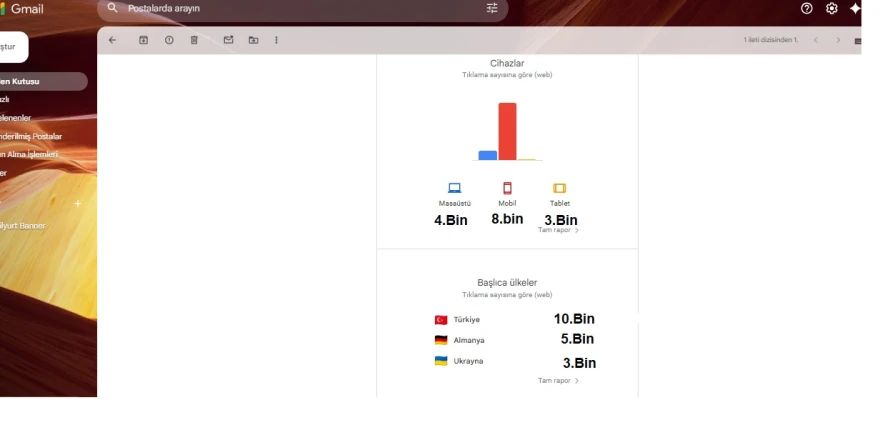880x440 pixels.
Task: Report this email as spam
Action: 169,40
